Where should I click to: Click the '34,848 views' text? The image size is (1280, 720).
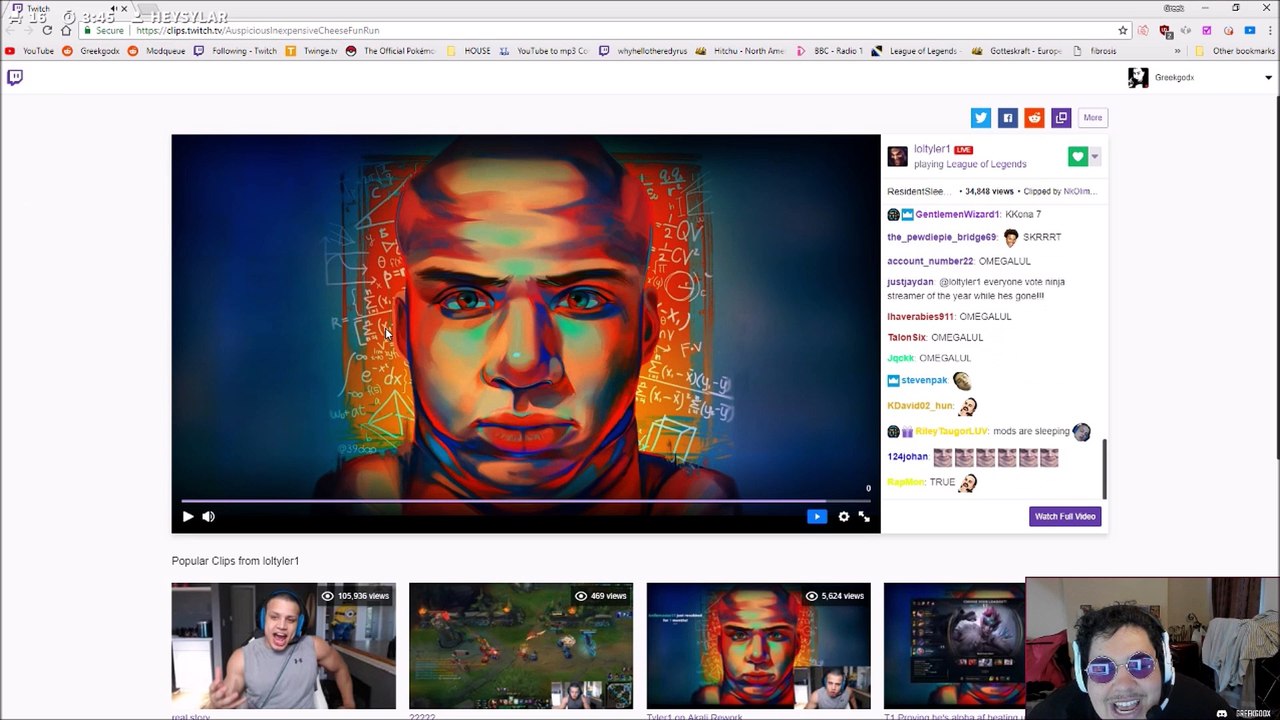[x=989, y=191]
